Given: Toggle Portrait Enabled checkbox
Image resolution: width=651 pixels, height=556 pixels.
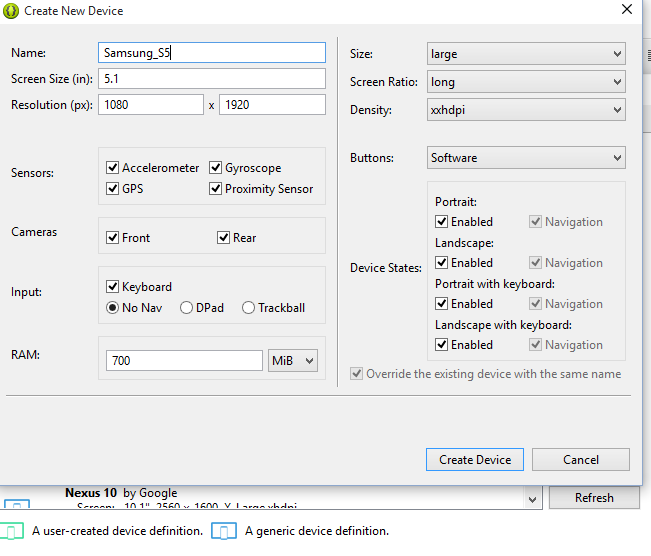Looking at the screenshot, I should tap(441, 222).
